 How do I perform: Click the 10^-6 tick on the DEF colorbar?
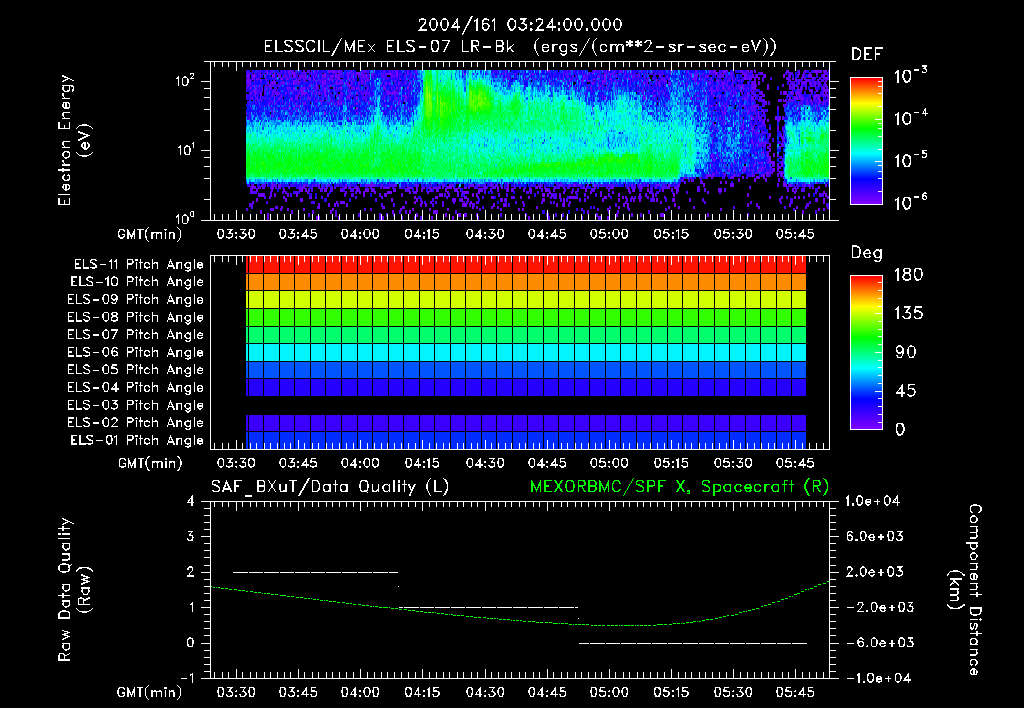click(x=911, y=202)
